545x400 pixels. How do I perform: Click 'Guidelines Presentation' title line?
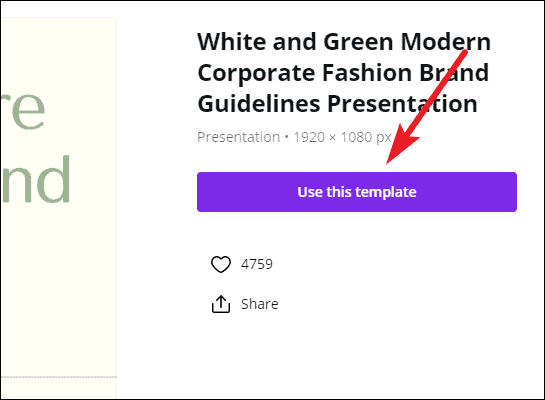(x=337, y=104)
